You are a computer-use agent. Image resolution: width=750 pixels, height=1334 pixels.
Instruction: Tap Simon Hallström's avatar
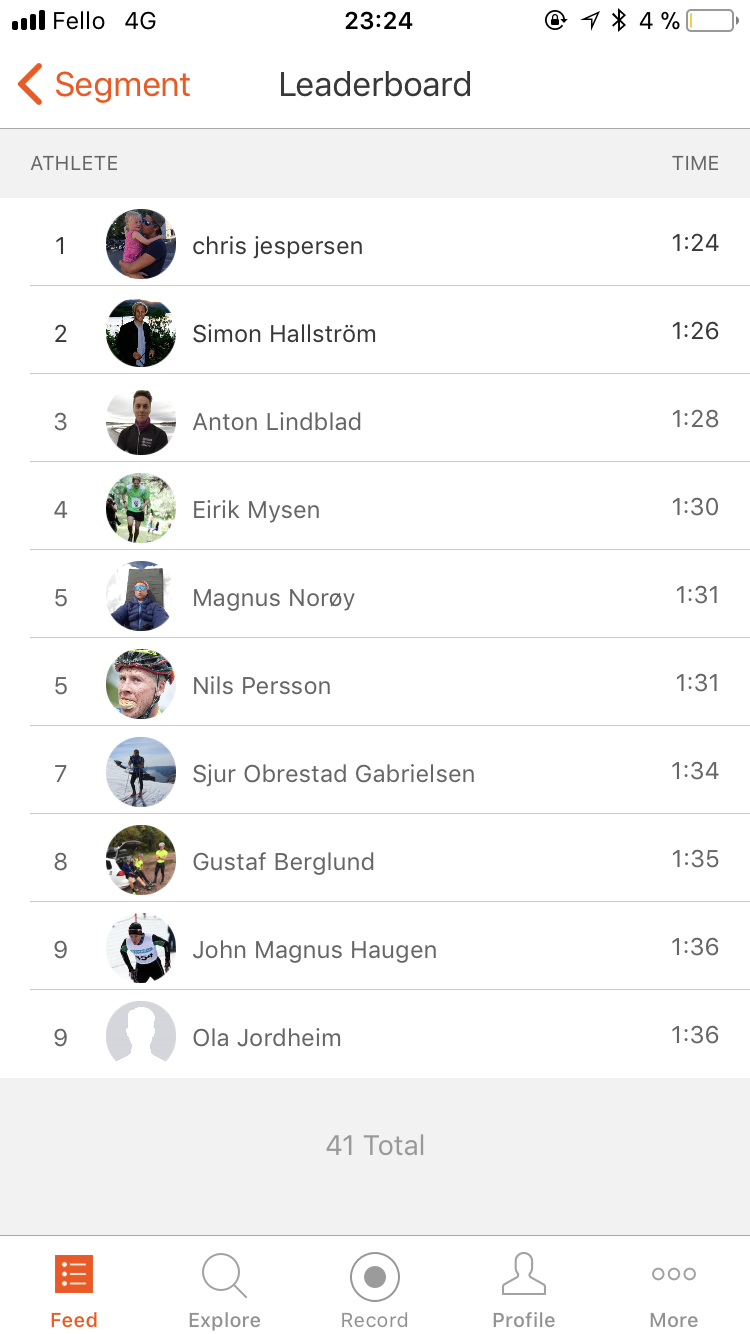tap(141, 332)
